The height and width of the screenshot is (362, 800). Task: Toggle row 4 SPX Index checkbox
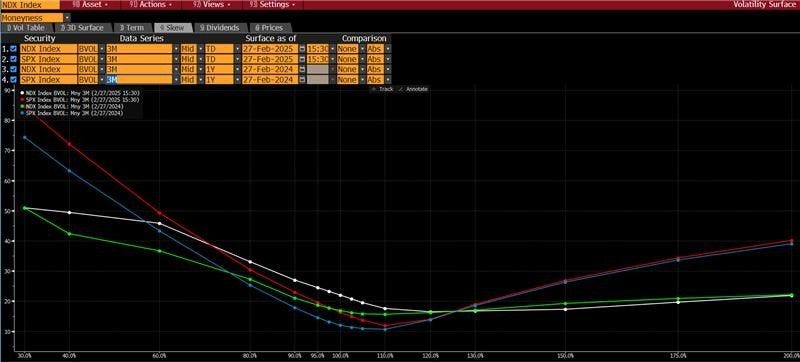(x=13, y=80)
